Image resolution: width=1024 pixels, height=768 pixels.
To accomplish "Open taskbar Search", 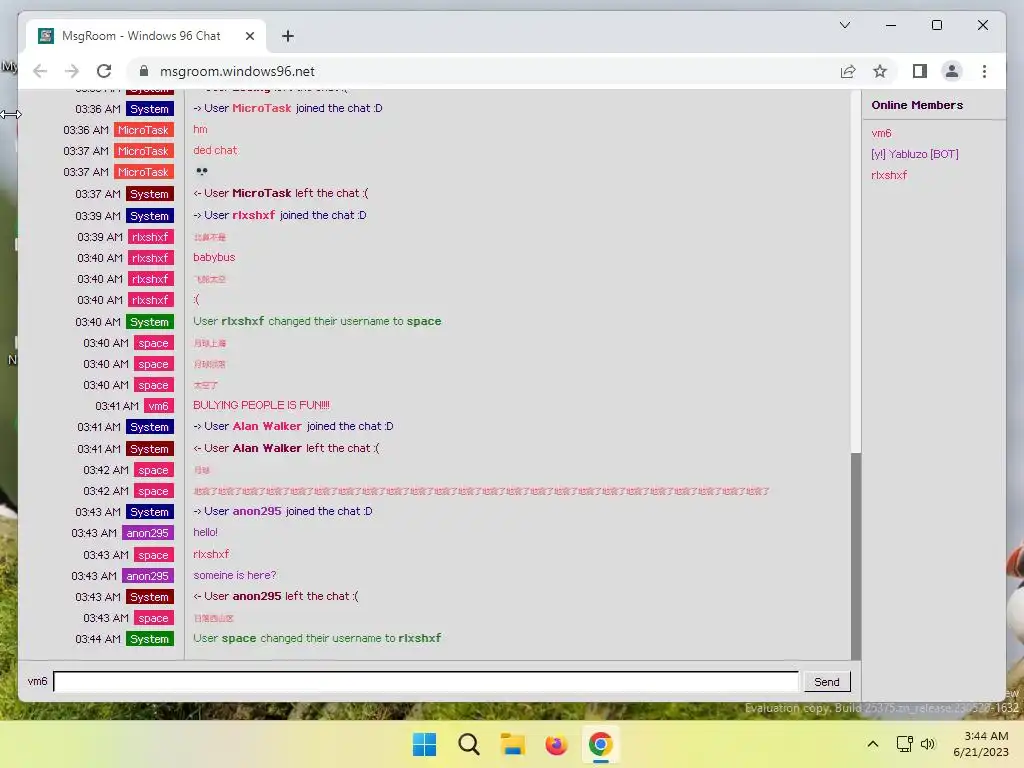I will (468, 744).
